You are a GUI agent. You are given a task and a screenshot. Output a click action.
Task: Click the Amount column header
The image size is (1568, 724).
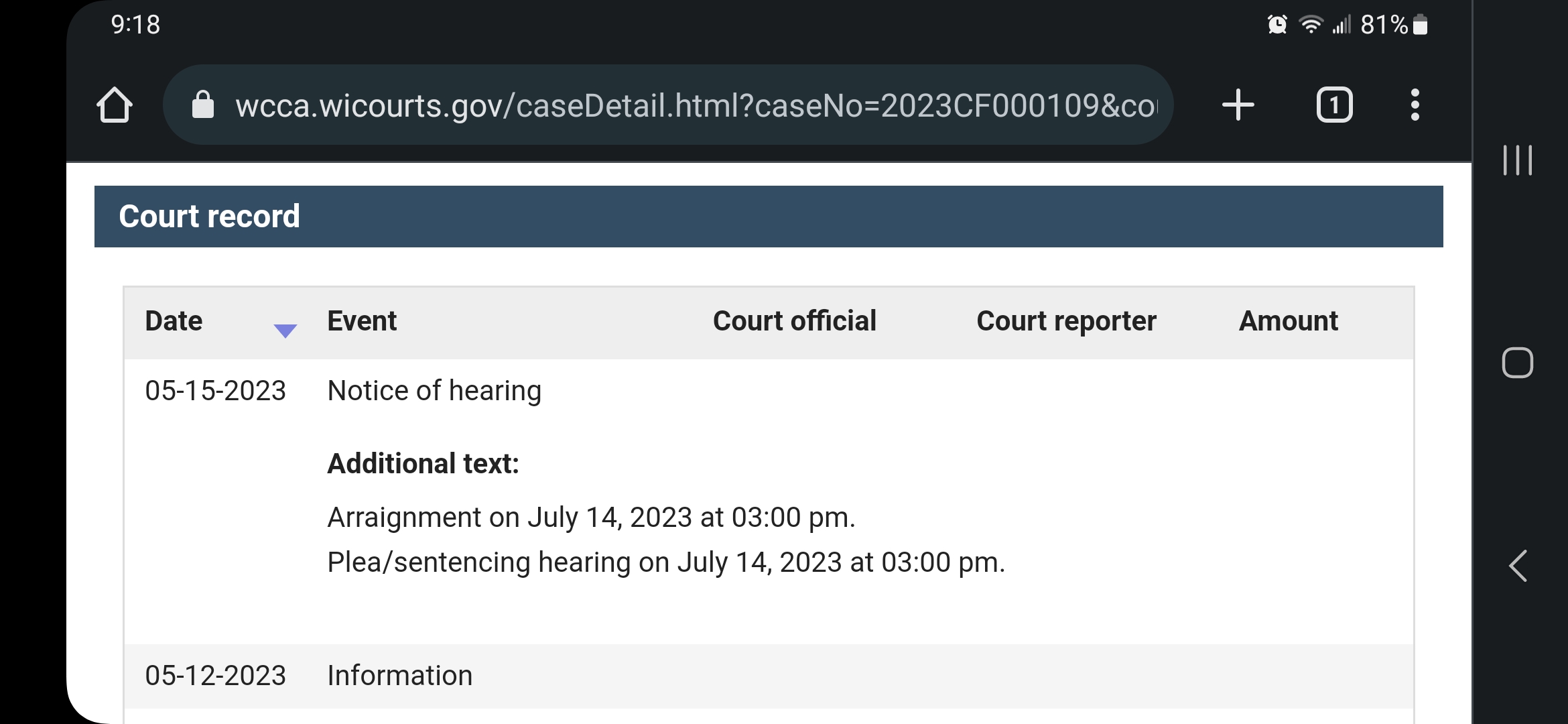click(1289, 321)
